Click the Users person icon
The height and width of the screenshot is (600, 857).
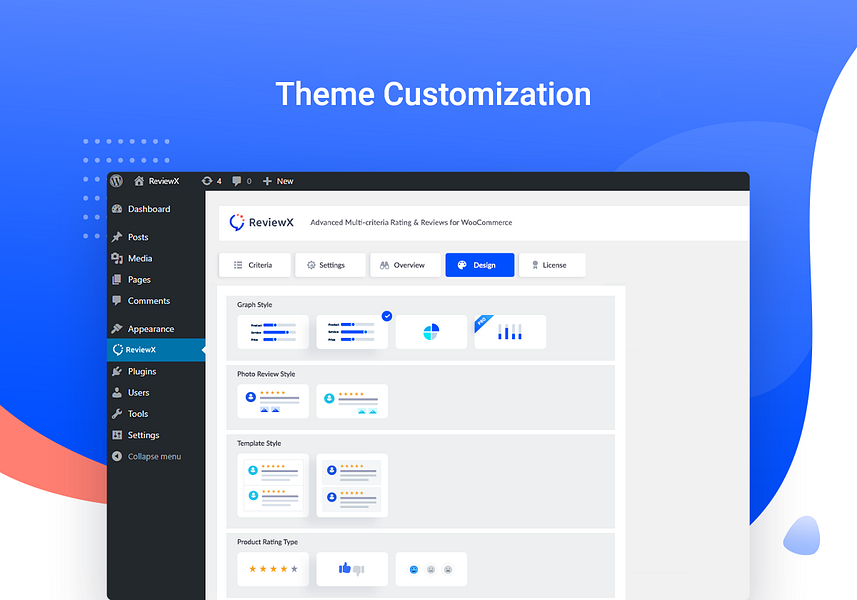coord(117,392)
